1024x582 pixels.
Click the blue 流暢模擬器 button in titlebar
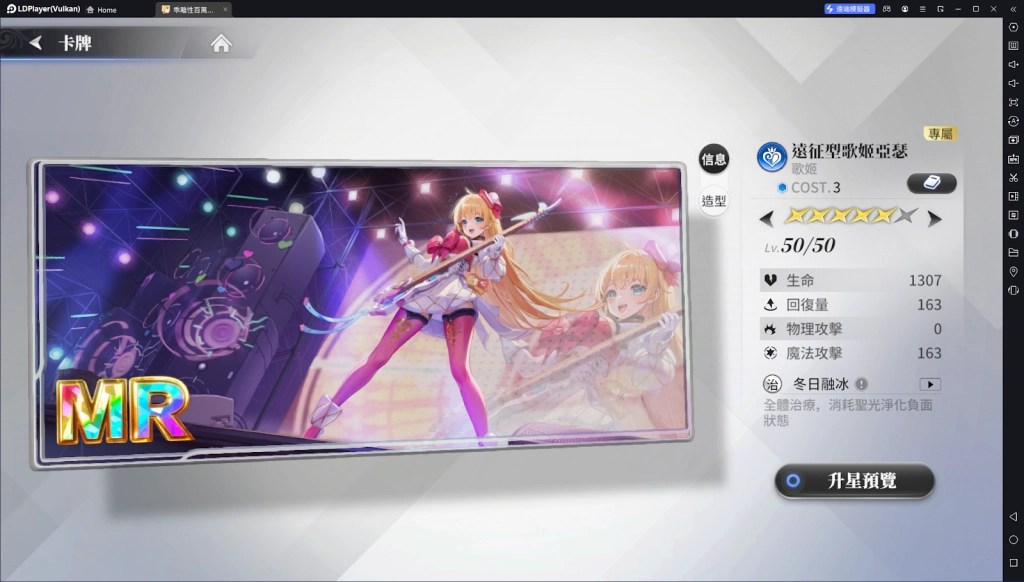850,9
